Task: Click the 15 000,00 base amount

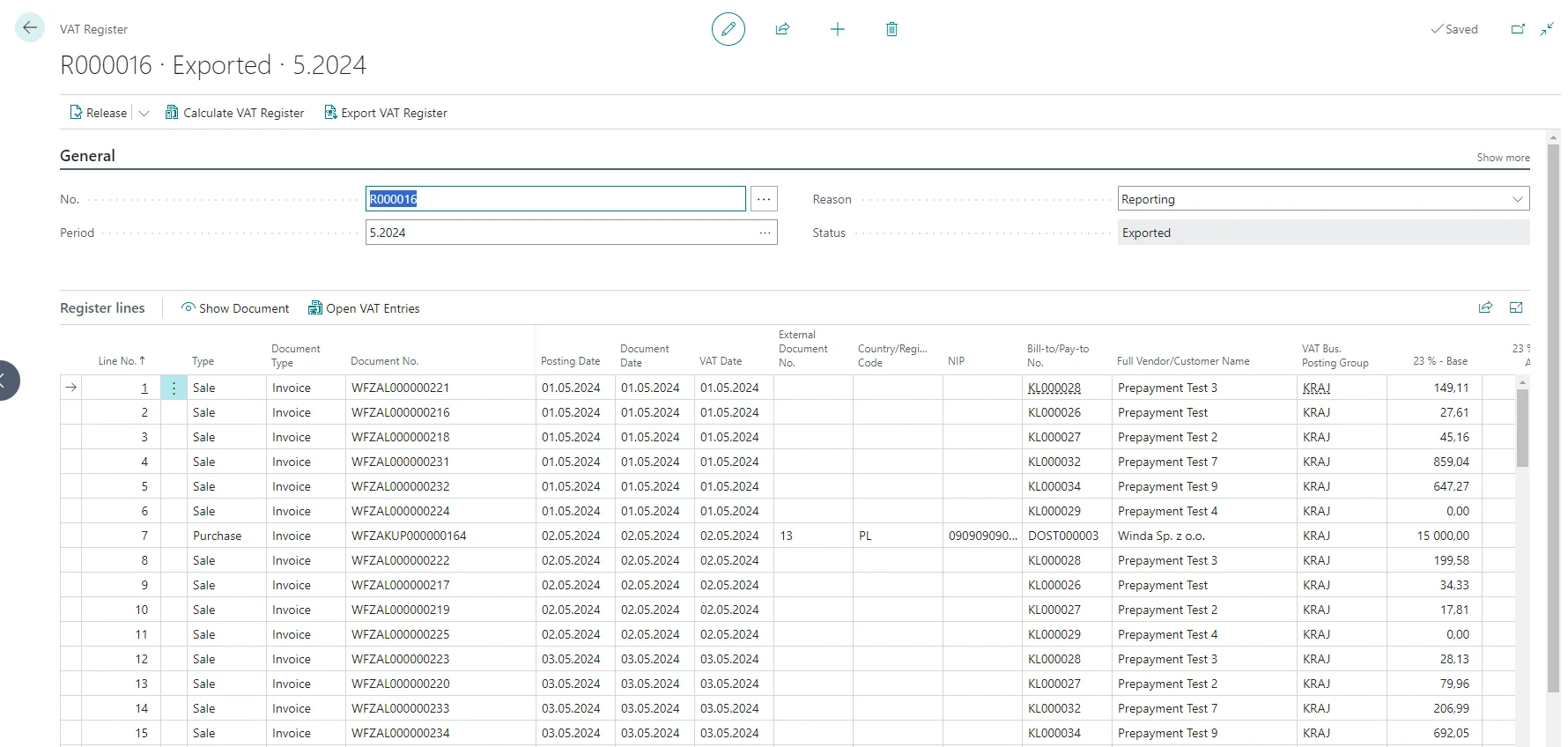Action: coord(1443,536)
